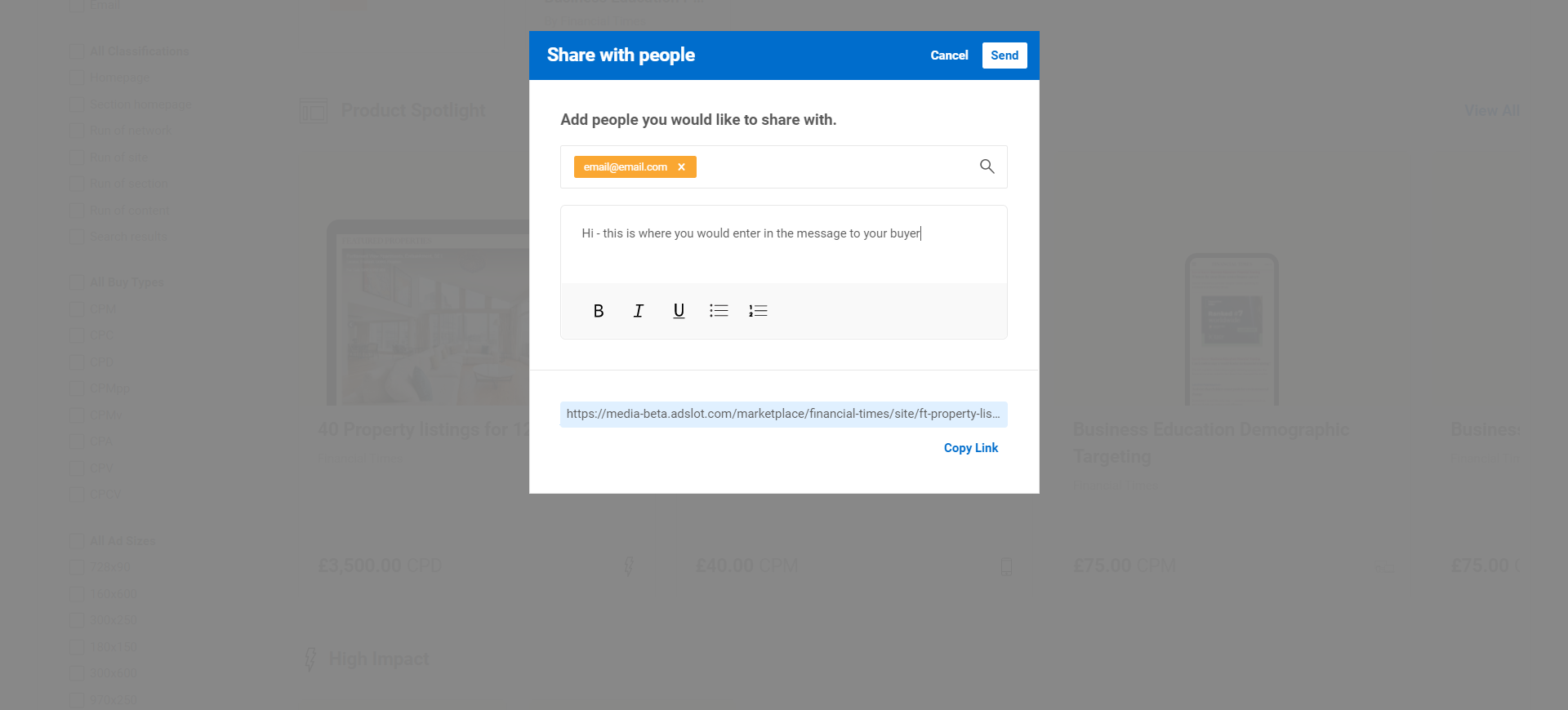Click the search magnifier icon
The width and height of the screenshot is (1568, 710).
(x=987, y=166)
